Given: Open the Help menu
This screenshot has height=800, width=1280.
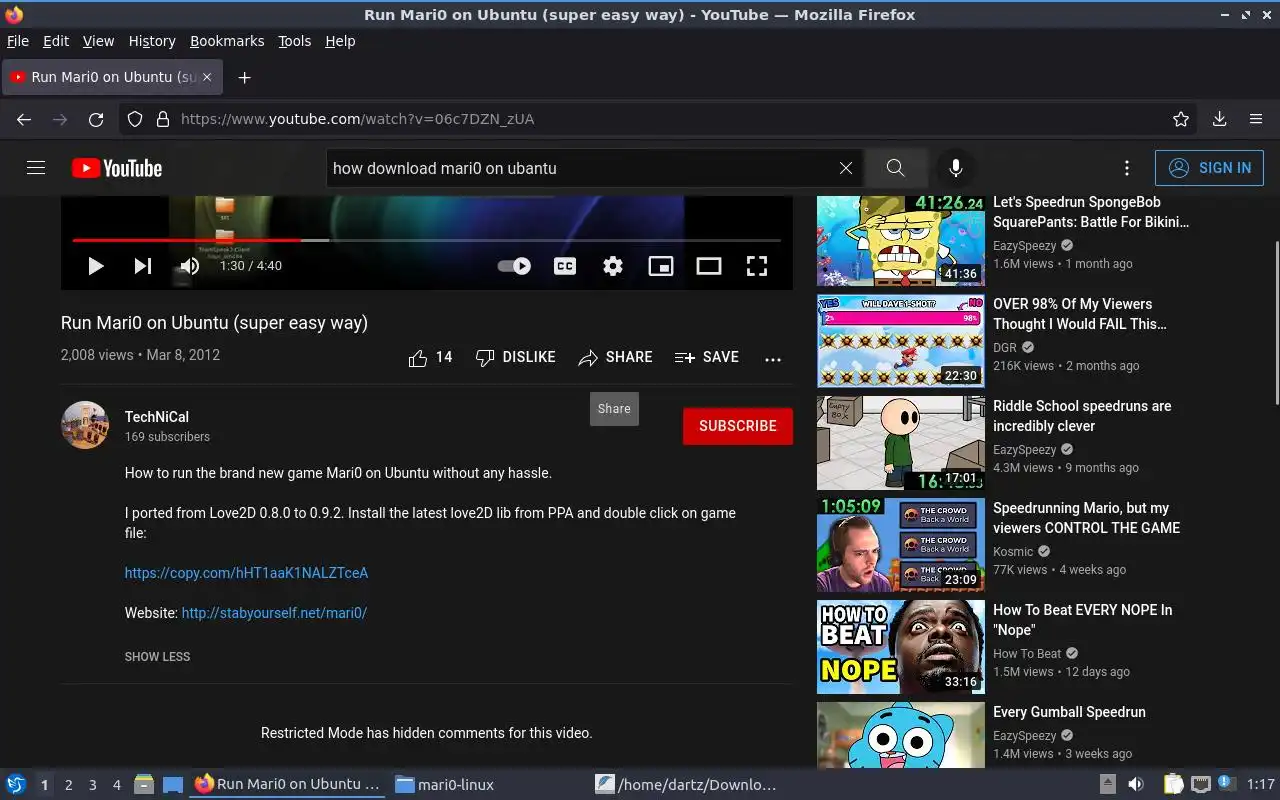Looking at the screenshot, I should point(340,41).
